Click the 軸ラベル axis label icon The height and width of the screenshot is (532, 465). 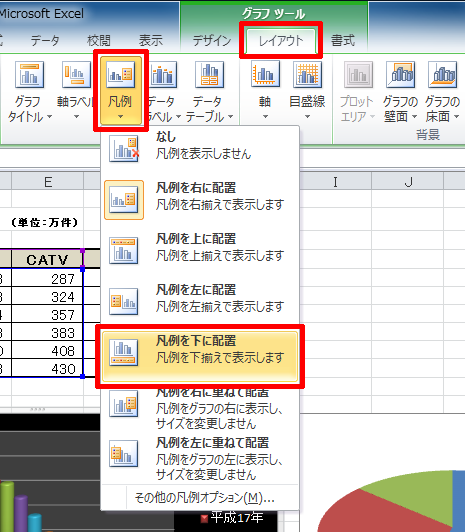pos(76,74)
